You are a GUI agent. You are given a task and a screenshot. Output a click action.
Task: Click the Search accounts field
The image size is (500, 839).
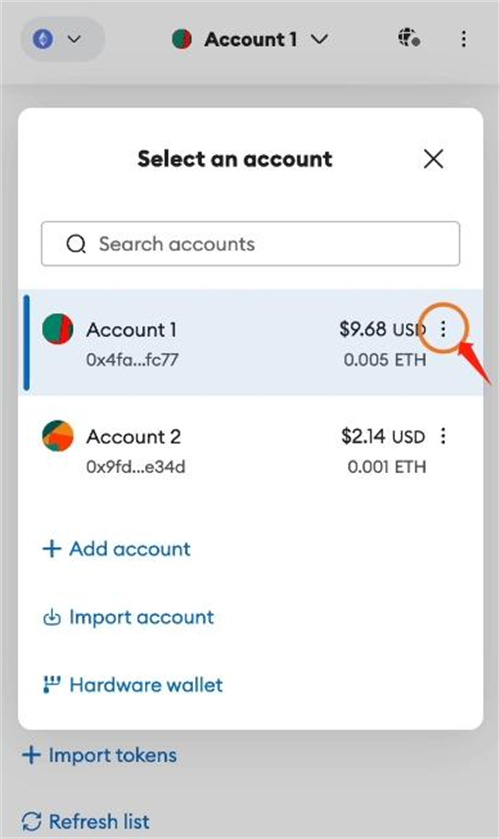pyautogui.click(x=251, y=244)
